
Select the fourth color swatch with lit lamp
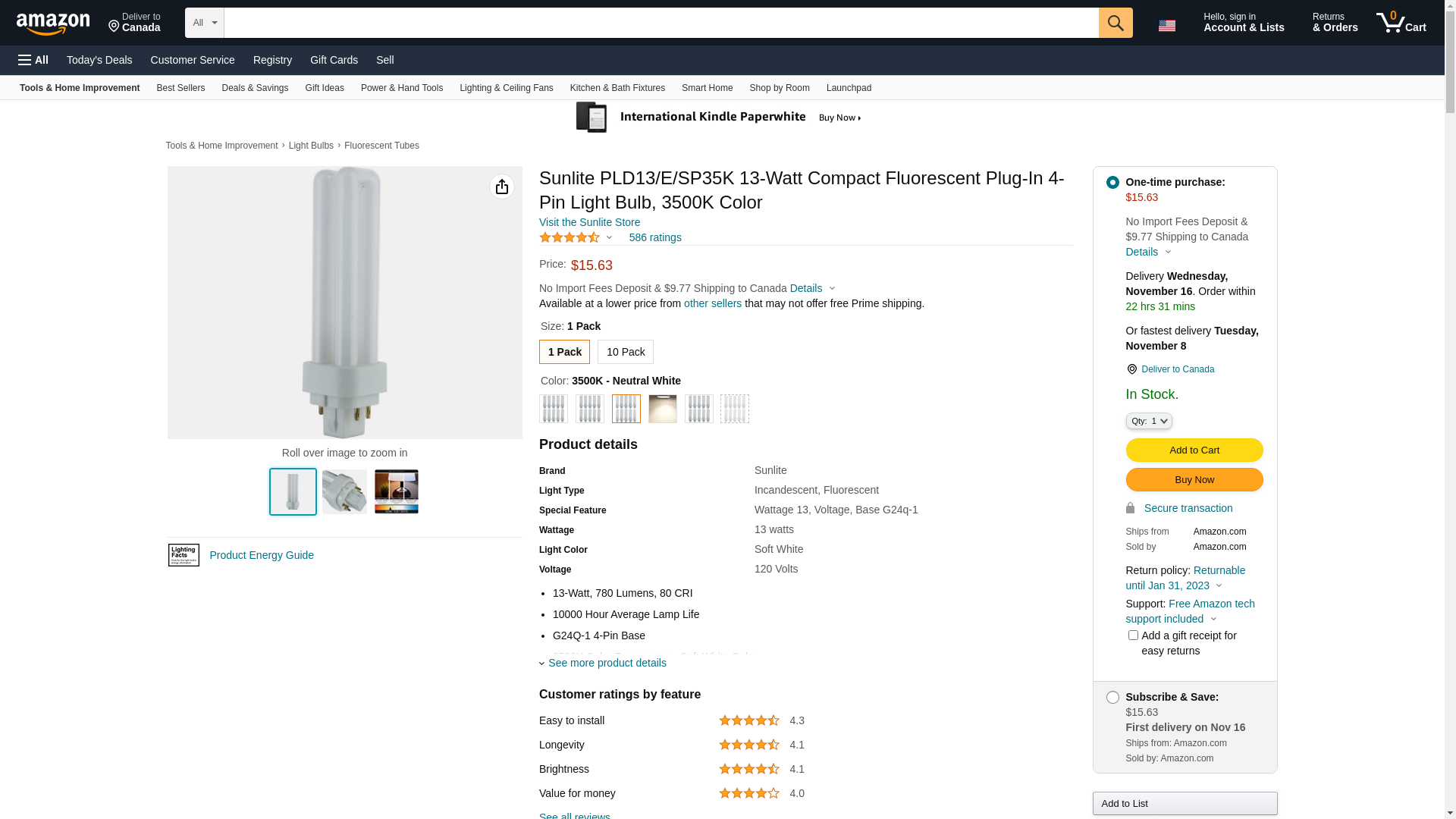662,409
